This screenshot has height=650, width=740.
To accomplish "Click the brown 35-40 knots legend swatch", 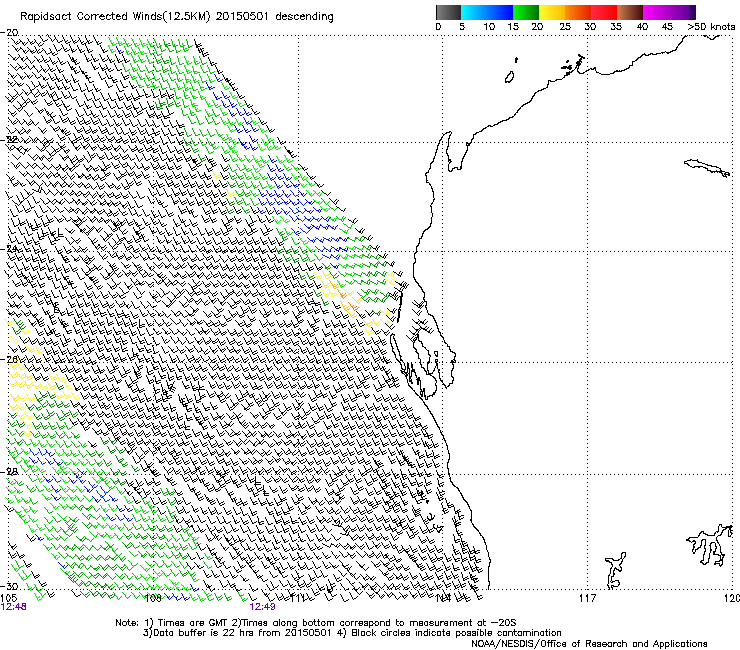I will coord(630,12).
